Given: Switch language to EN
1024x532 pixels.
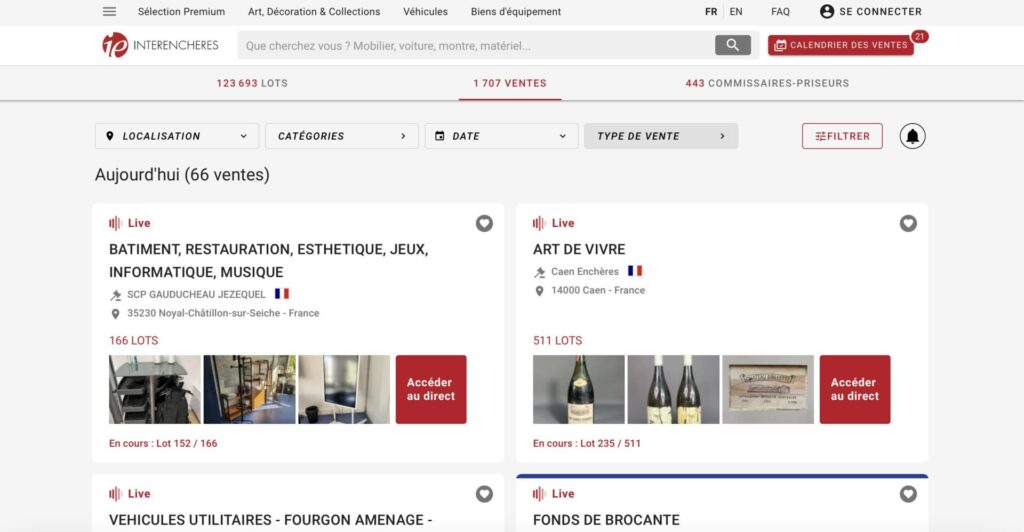Looking at the screenshot, I should coord(736,12).
